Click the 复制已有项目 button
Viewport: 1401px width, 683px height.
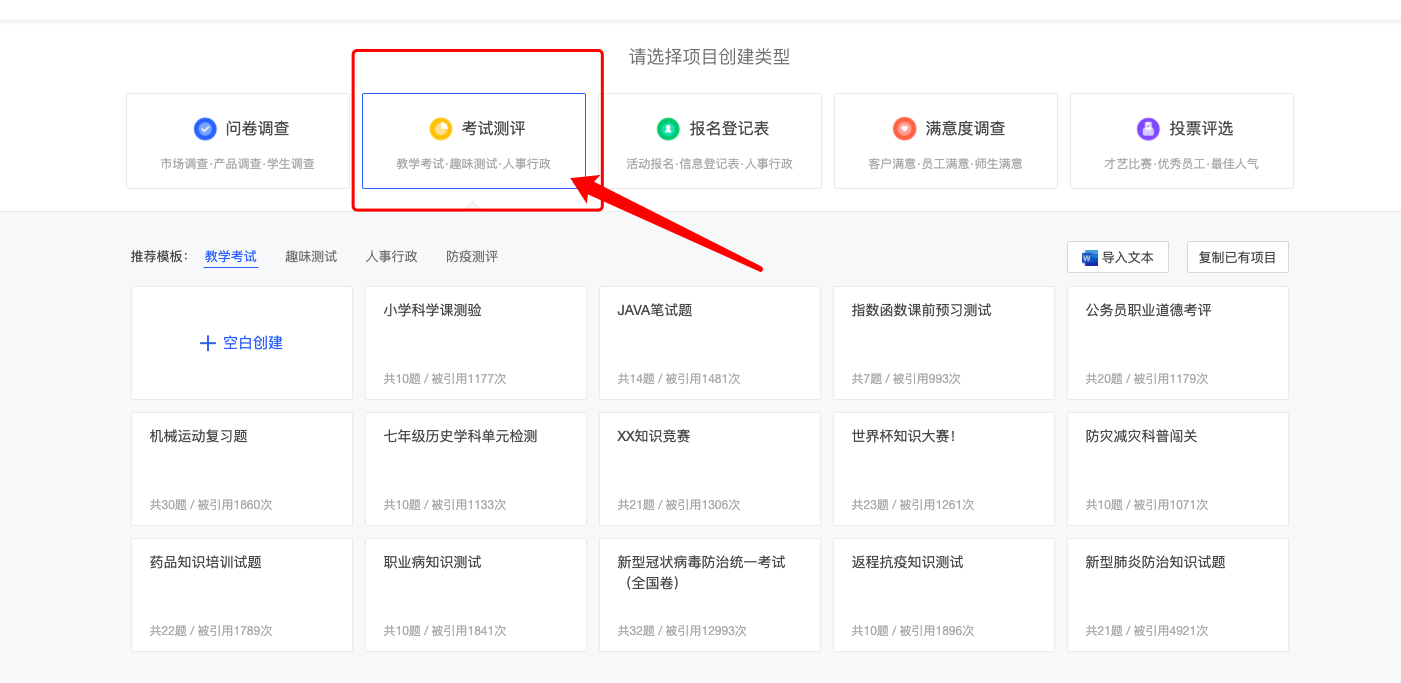point(1238,257)
